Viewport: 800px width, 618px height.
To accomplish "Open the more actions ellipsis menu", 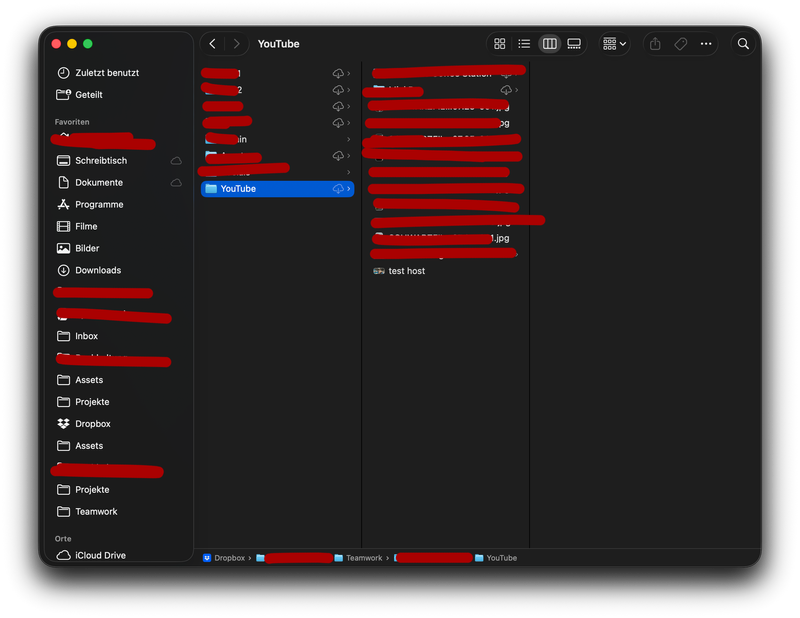I will click(706, 44).
